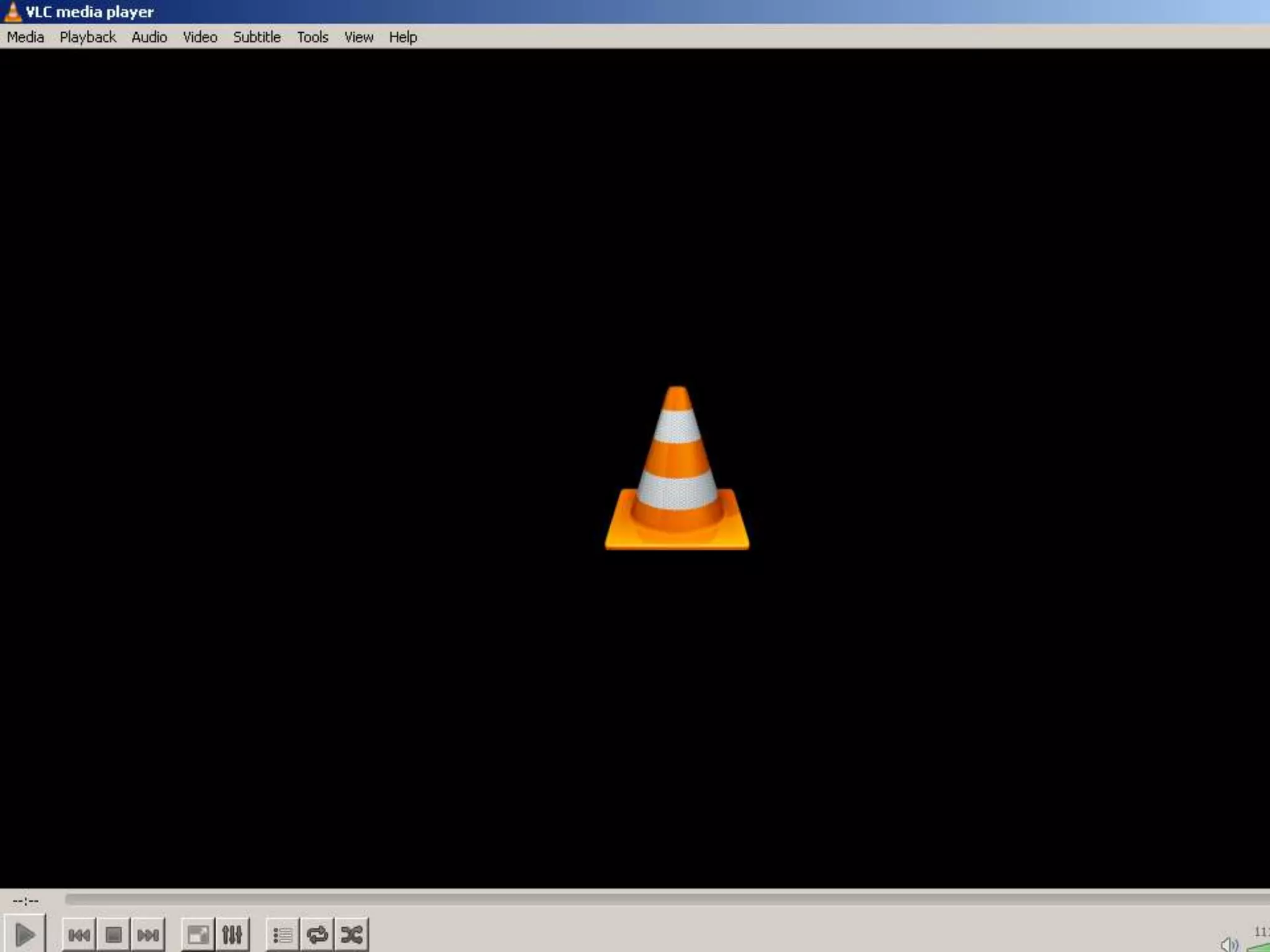The image size is (1270, 952).
Task: Open the Help menu
Action: click(x=403, y=37)
